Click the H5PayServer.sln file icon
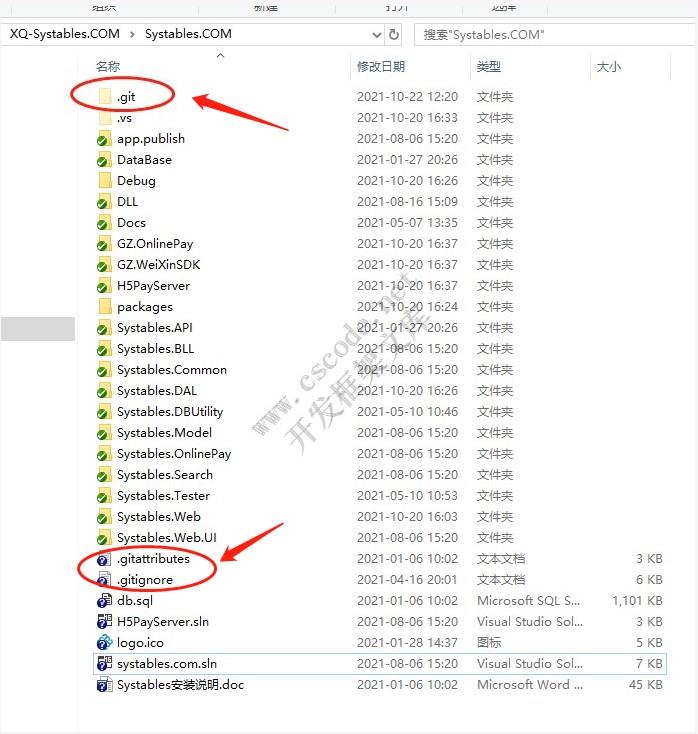Viewport: 698px width, 734px height. pos(104,622)
